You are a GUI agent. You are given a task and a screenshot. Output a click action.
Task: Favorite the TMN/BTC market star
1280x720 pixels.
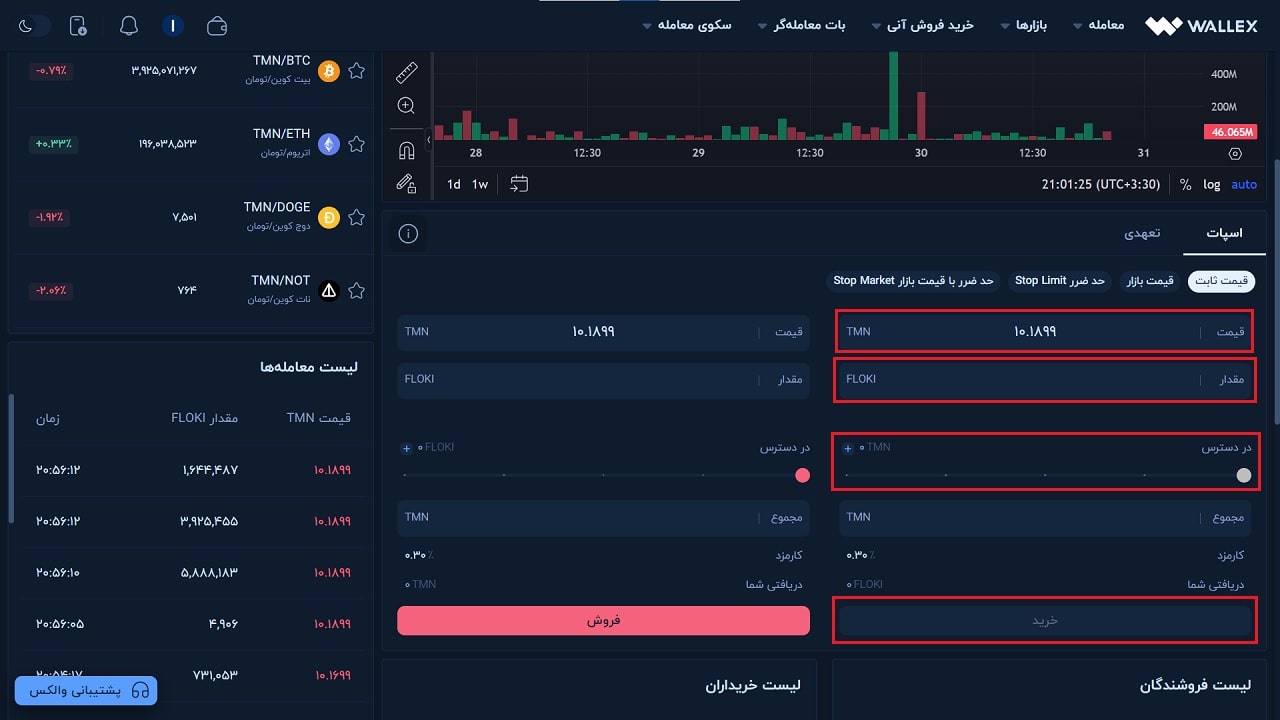pyautogui.click(x=356, y=71)
